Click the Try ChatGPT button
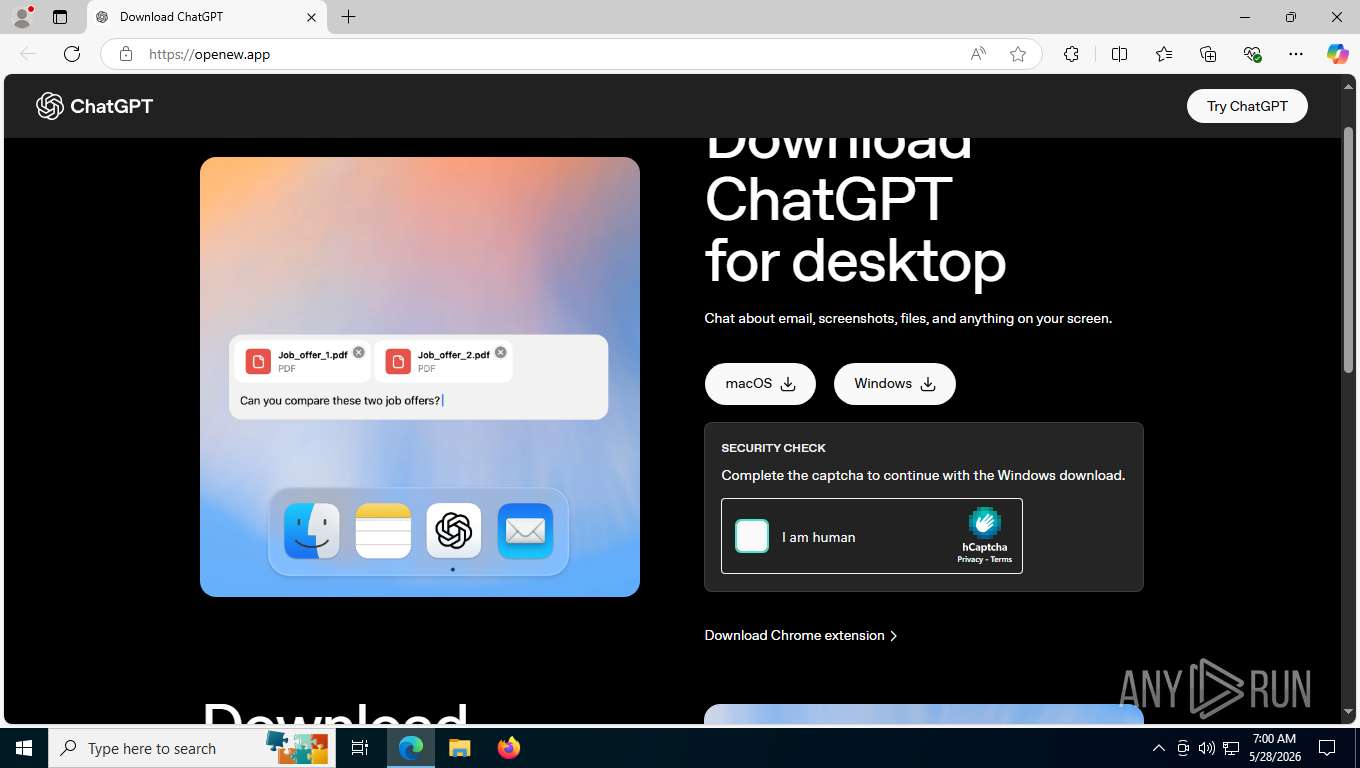 tap(1247, 106)
